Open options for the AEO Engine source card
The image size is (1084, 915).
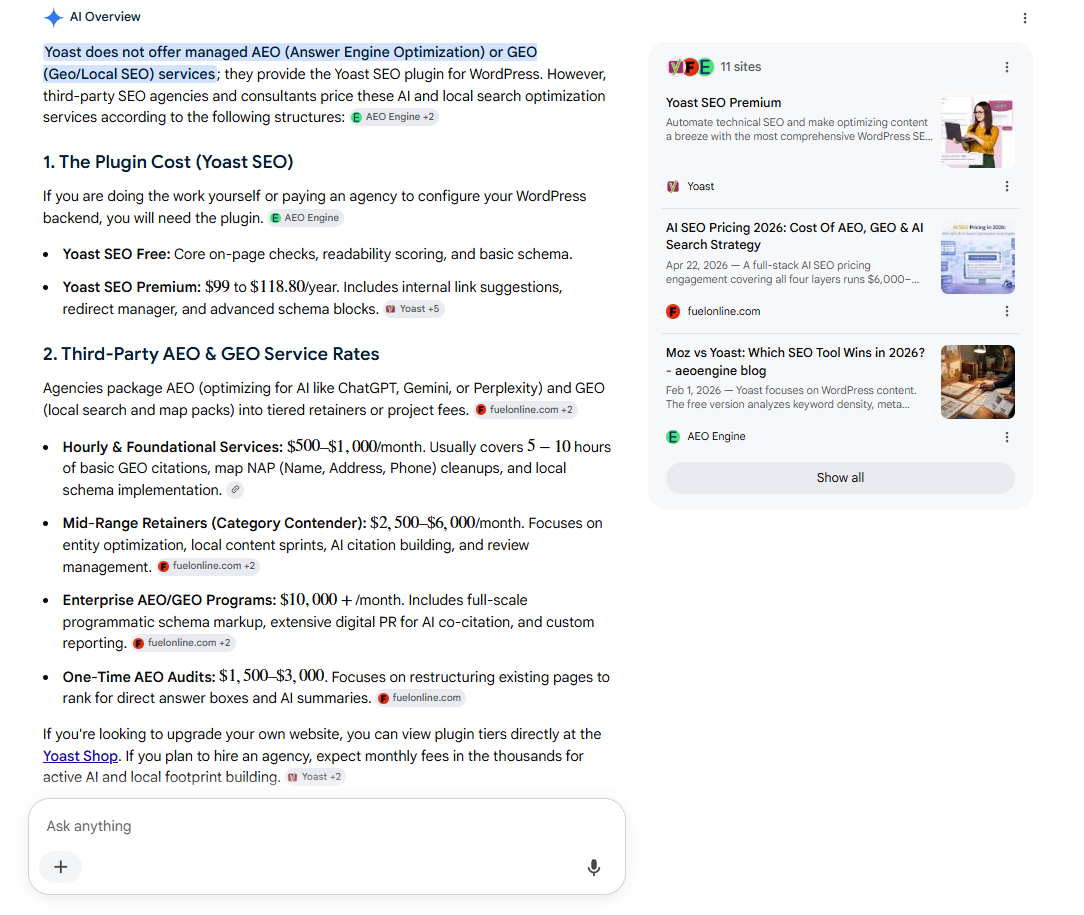tap(1007, 437)
